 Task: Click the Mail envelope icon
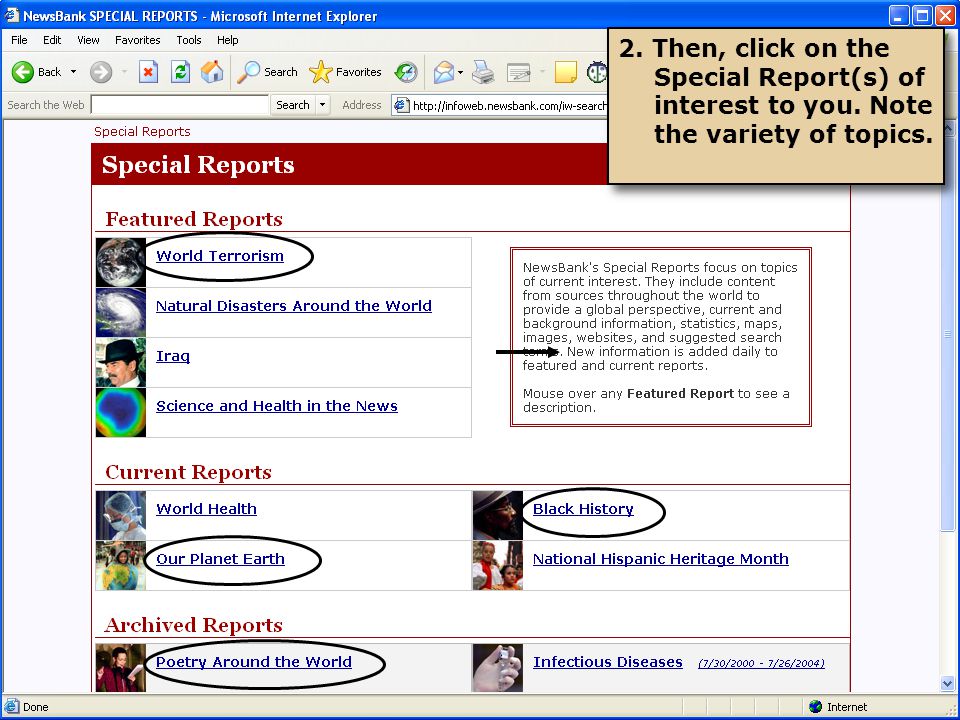(x=443, y=72)
